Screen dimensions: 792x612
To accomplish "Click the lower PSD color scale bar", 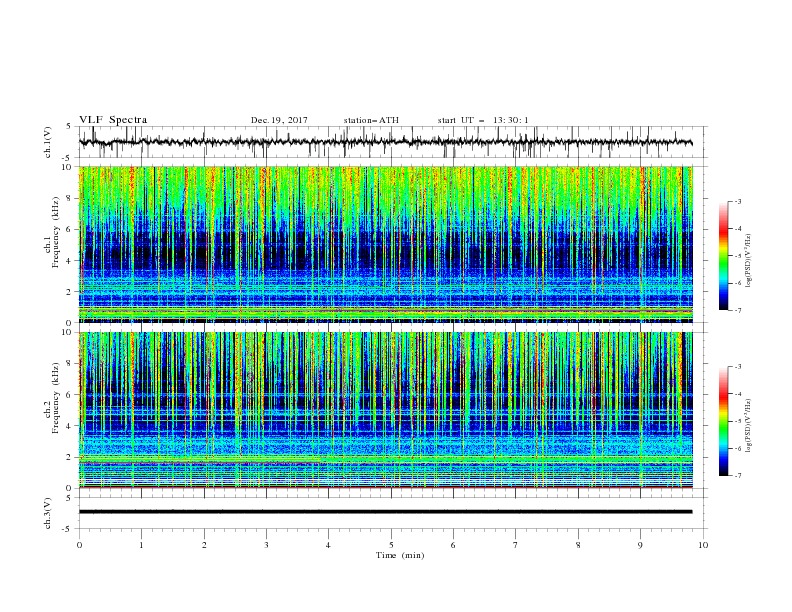I will coord(723,421).
